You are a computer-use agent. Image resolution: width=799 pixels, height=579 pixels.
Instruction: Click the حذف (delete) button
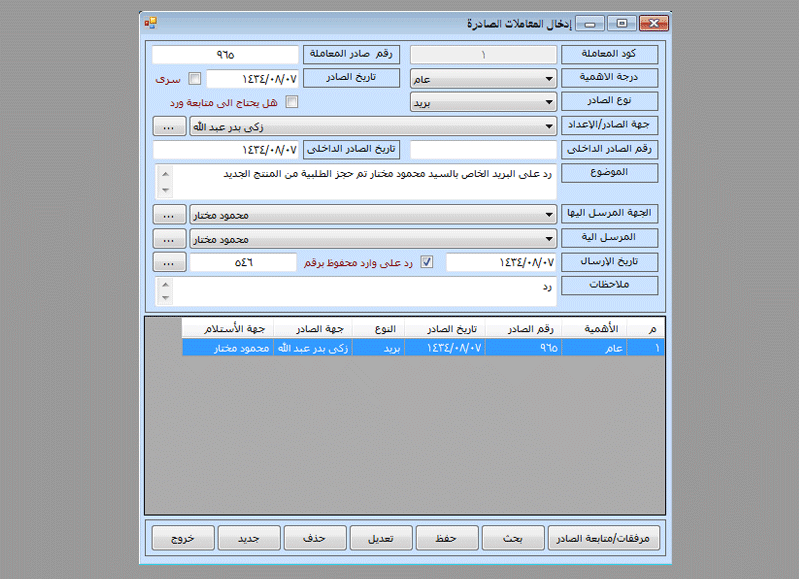315,538
